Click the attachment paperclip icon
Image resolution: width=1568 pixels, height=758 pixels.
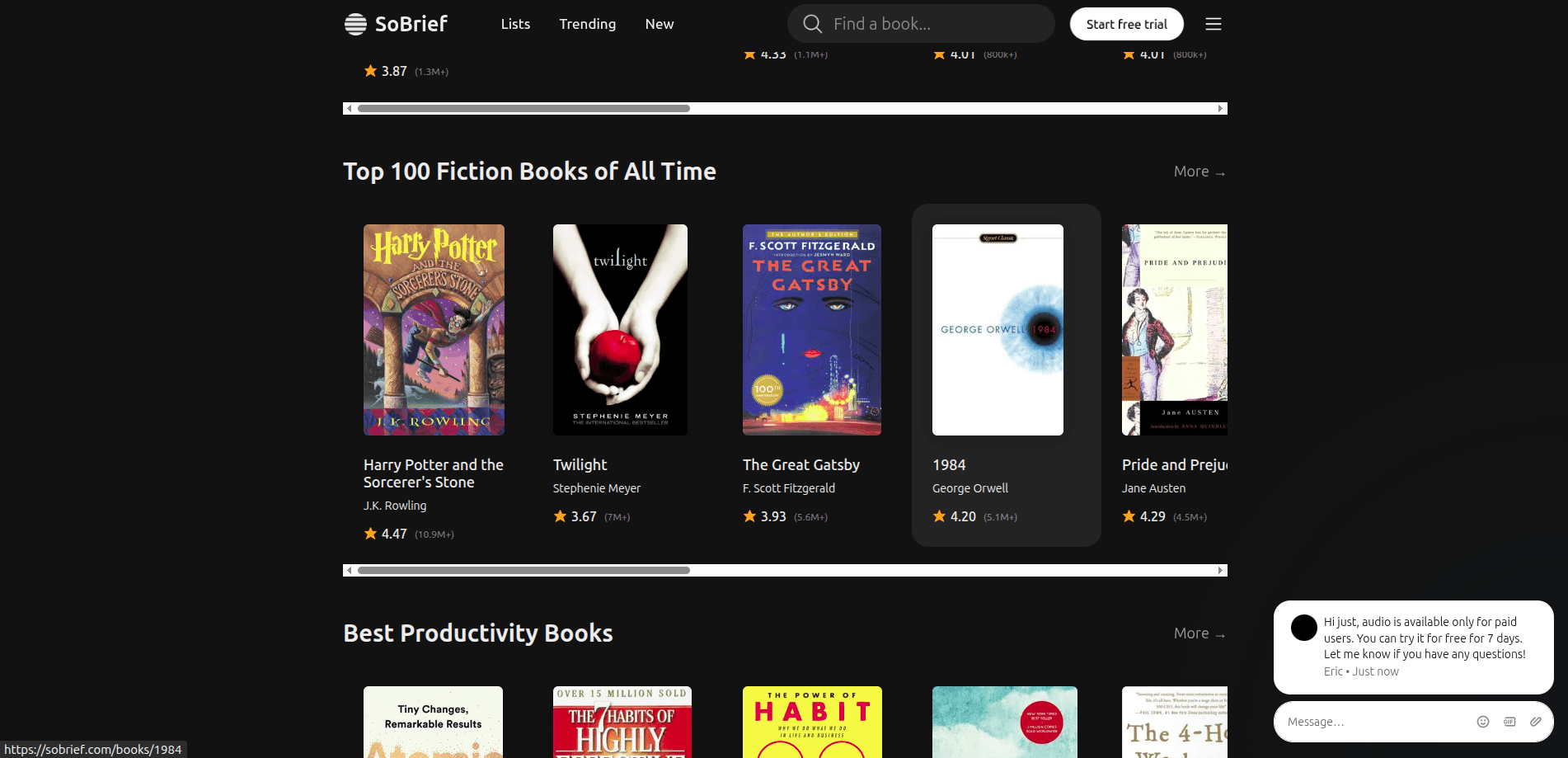click(x=1536, y=722)
